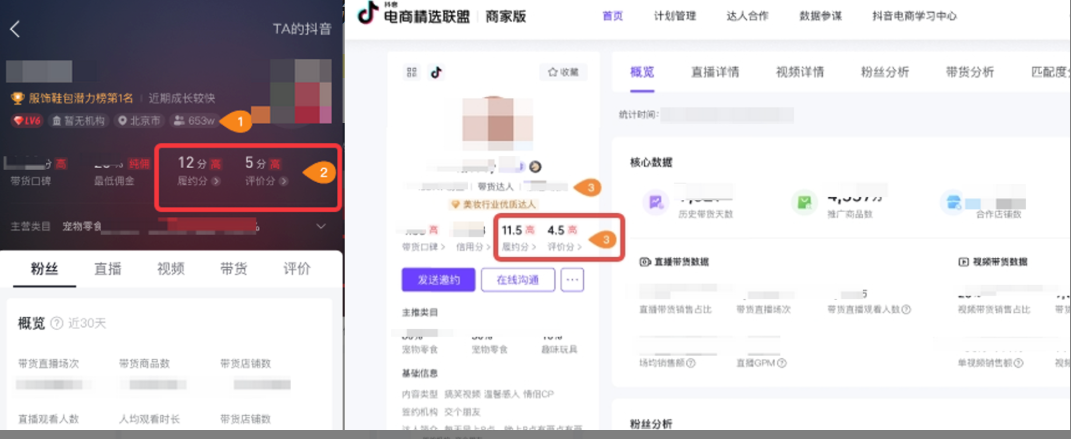Screen dimensions: 1071x439
Task: Switch to the 直播 tab
Action: coord(107,268)
